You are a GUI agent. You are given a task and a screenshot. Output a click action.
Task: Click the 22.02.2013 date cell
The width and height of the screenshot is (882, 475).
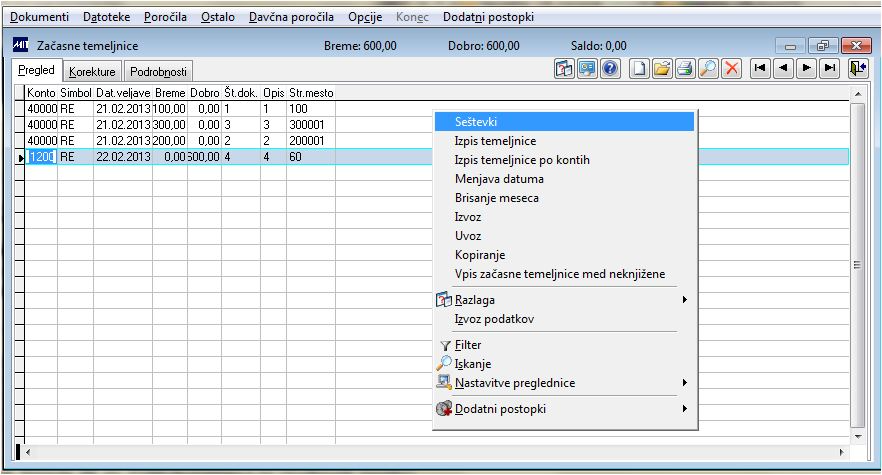pyautogui.click(x=123, y=157)
